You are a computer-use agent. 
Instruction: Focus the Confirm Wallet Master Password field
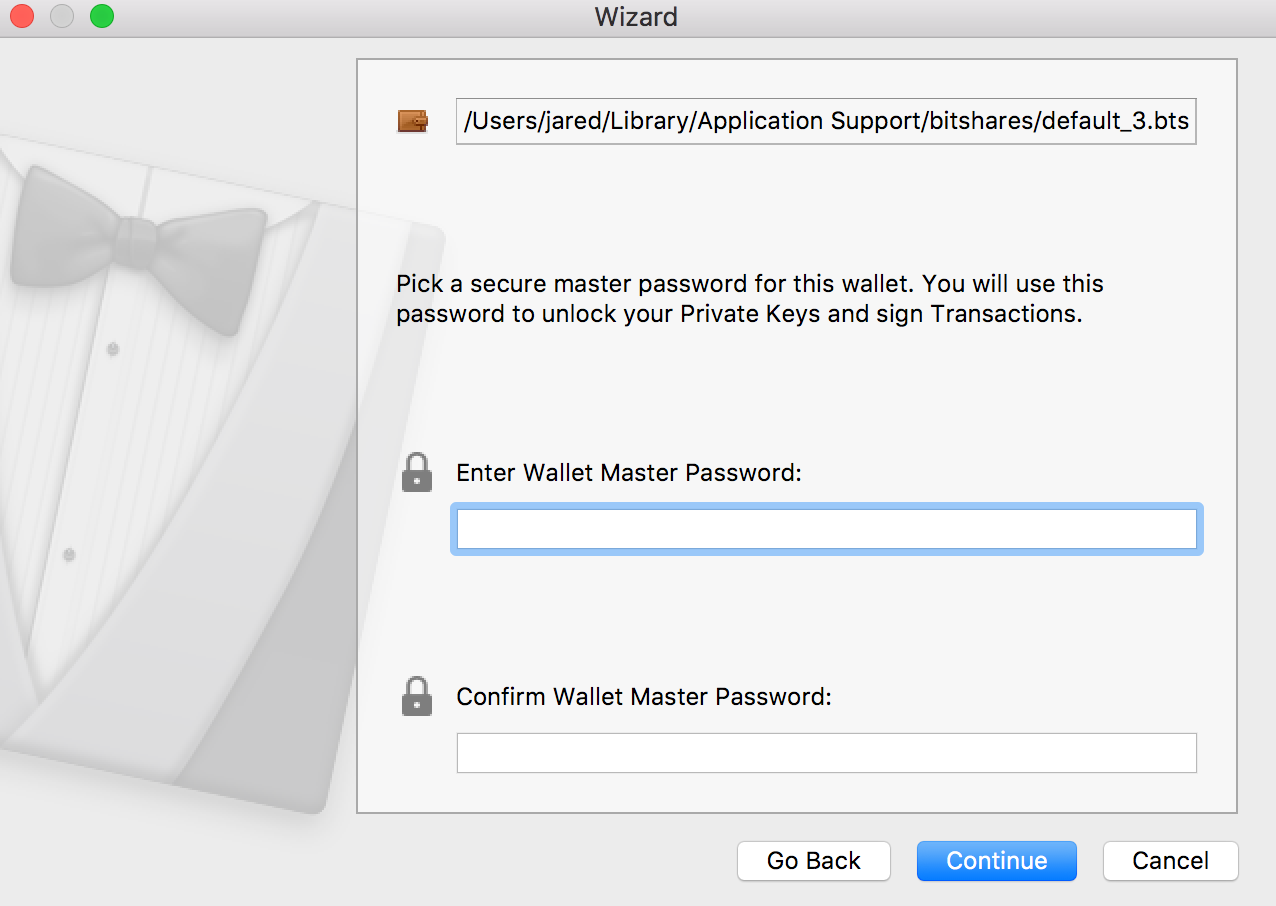pyautogui.click(x=826, y=753)
